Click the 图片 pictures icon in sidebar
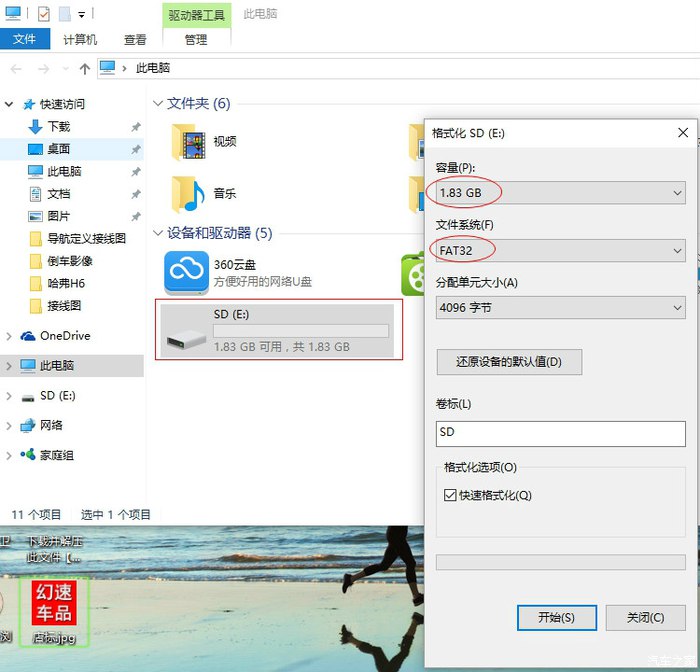 35,217
